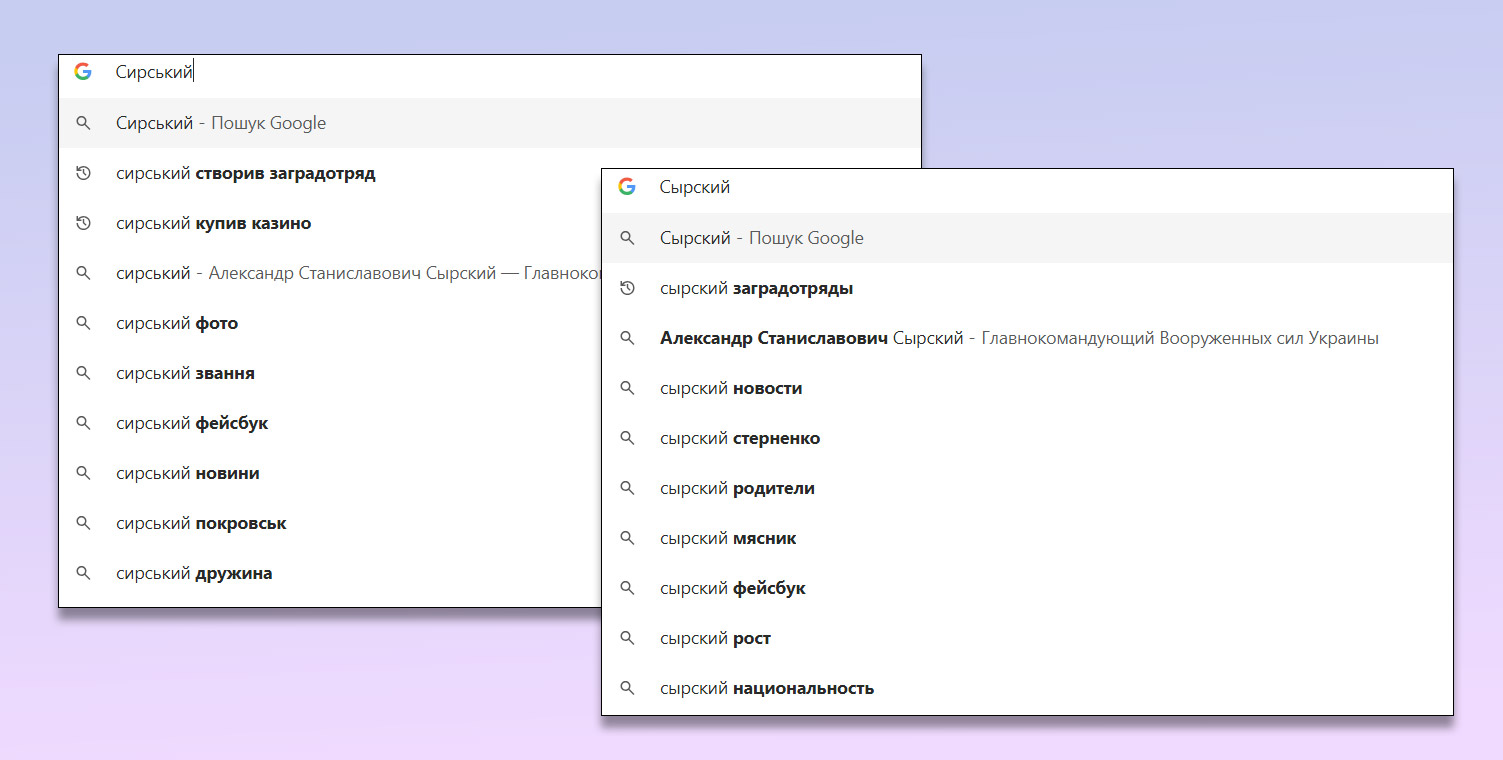Viewport: 1503px width, 760px height.
Task: Click magnifier icon next to "Сырский - Пошук Google"
Action: pyautogui.click(x=627, y=238)
